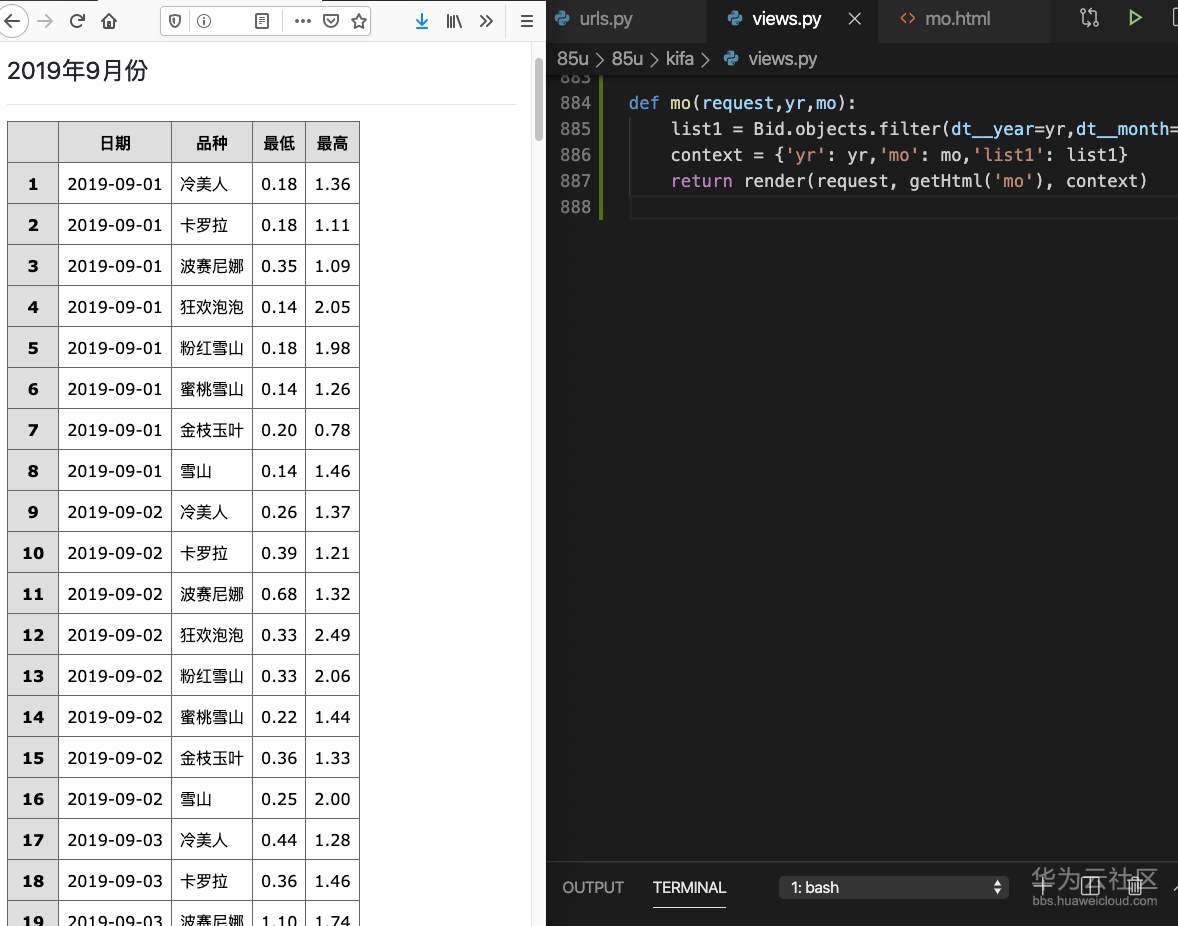Click the open changes compare icon
Screen dimensions: 1178x926
coord(1089,18)
